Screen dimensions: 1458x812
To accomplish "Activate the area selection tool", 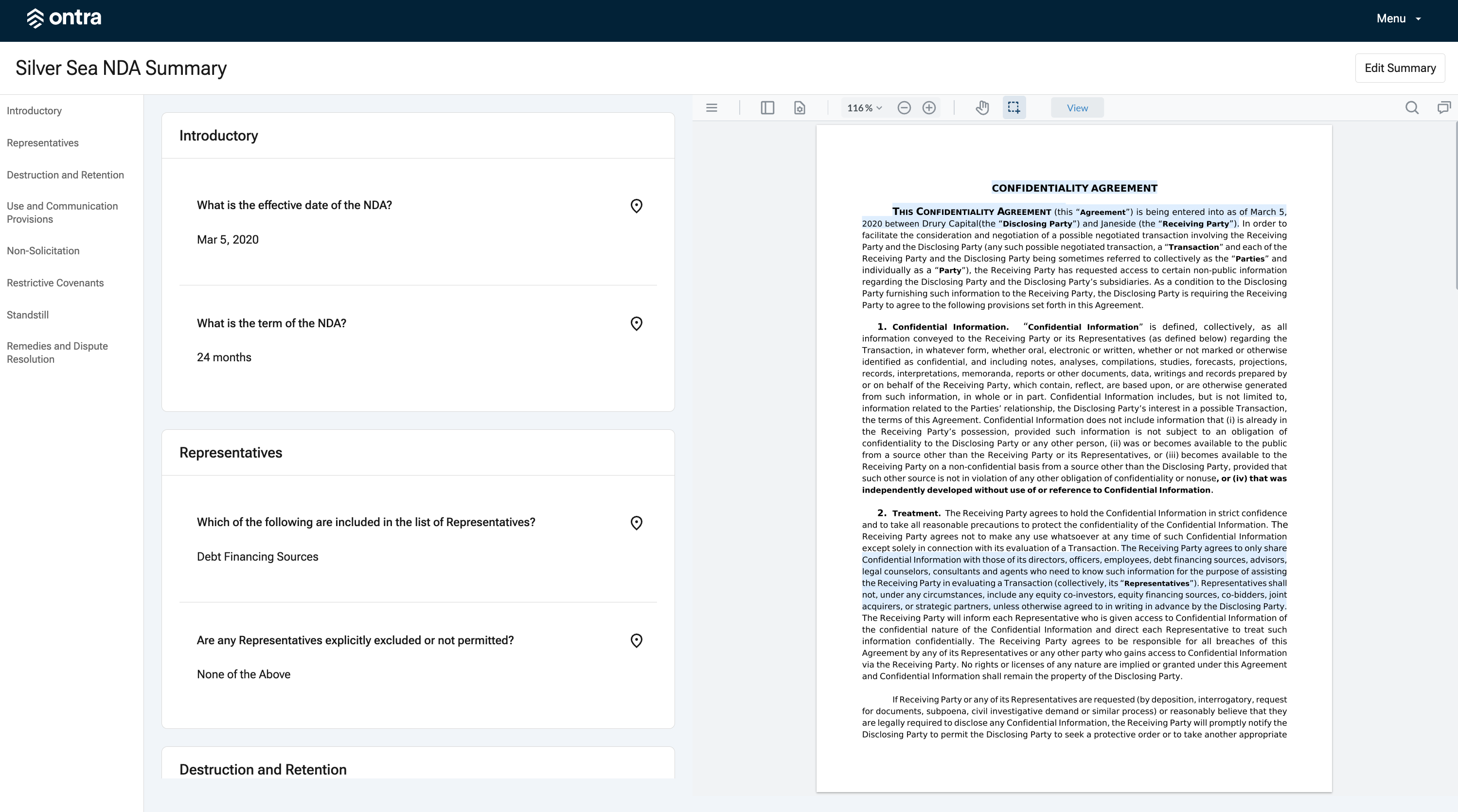I will click(1013, 107).
